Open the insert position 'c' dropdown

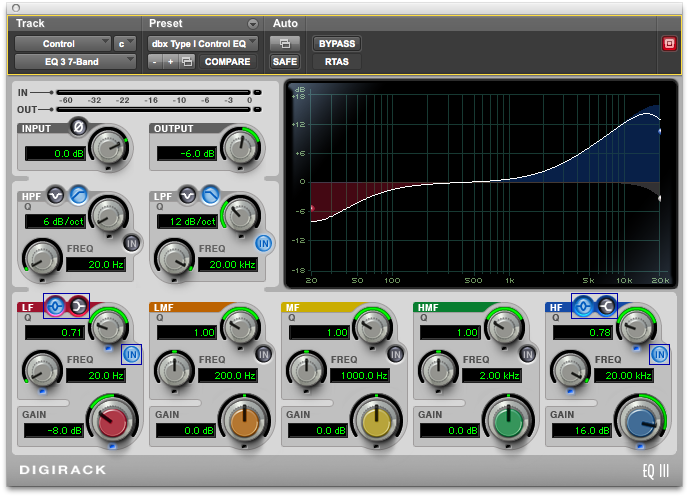pos(124,44)
